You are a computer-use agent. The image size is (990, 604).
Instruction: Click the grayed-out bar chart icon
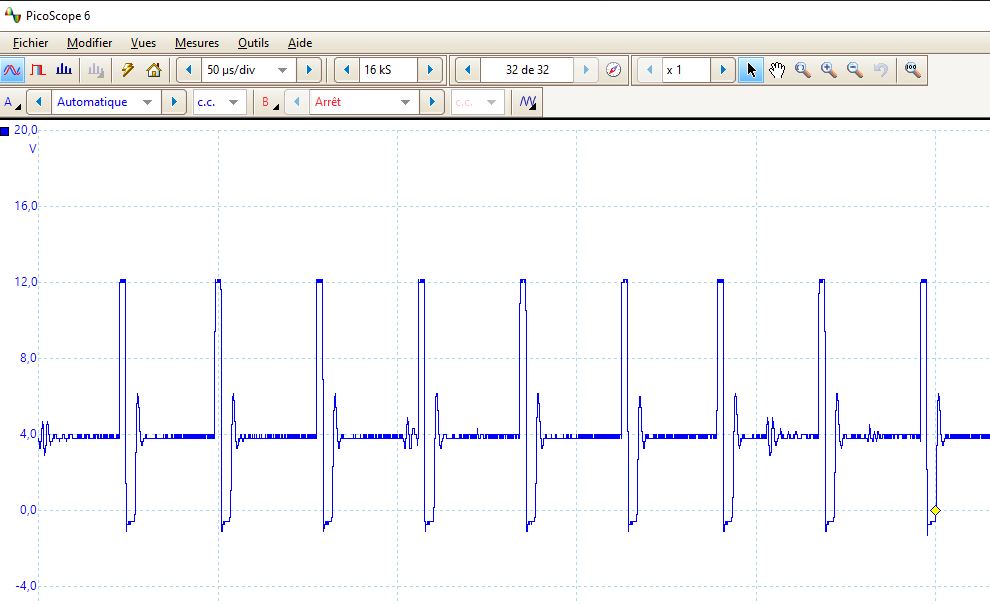coord(95,69)
